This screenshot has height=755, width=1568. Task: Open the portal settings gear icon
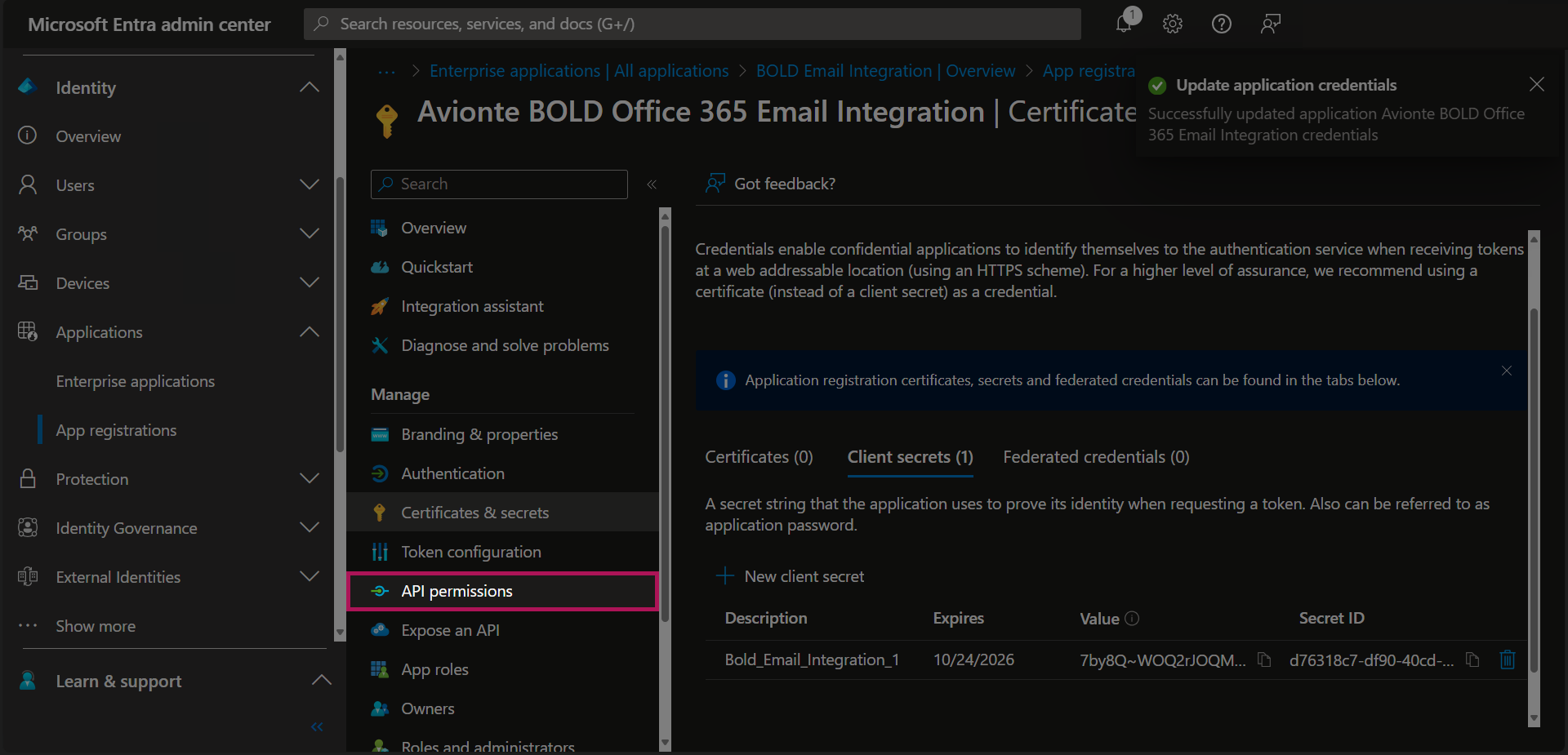(1173, 24)
